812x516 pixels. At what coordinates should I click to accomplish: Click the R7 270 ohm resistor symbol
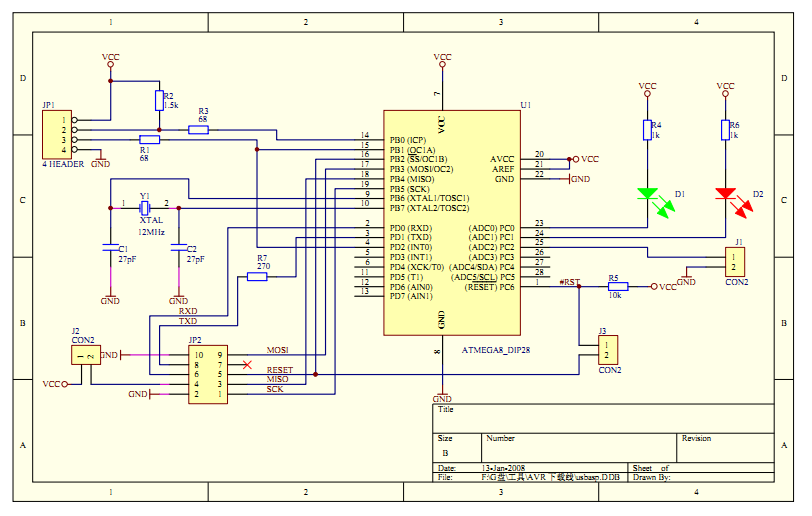pos(257,277)
